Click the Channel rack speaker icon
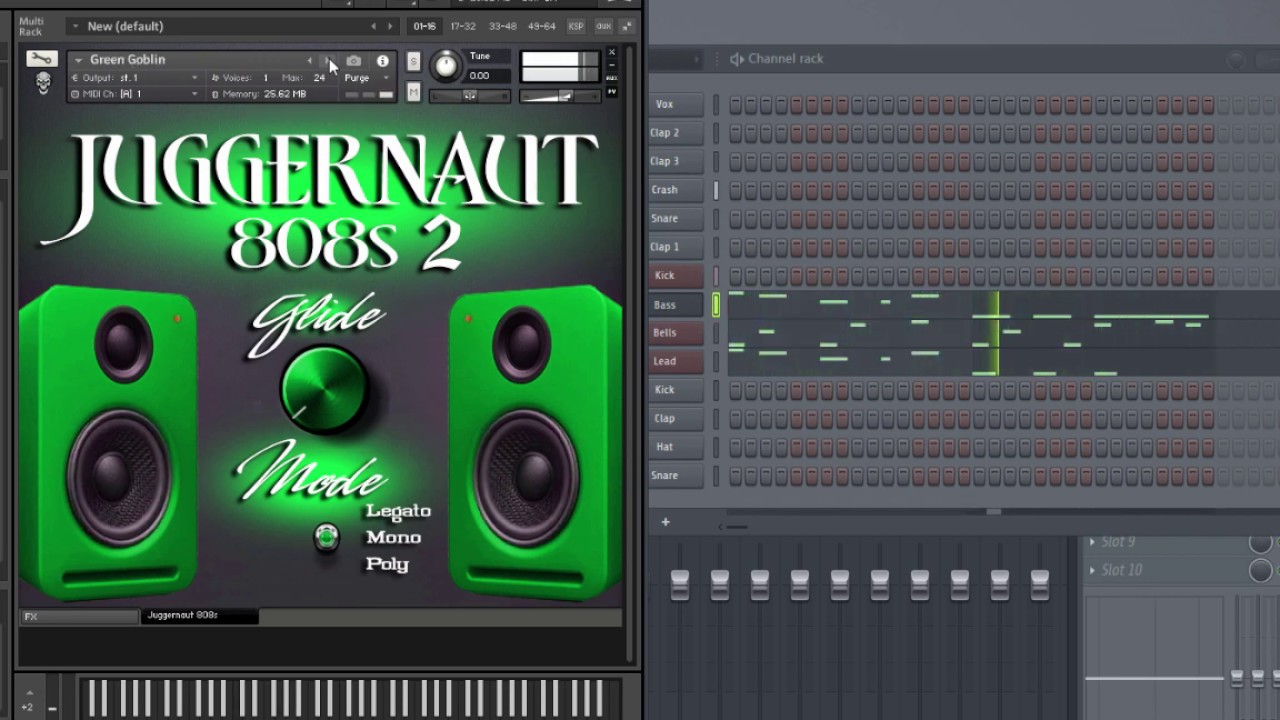Viewport: 1280px width, 720px height. point(737,59)
